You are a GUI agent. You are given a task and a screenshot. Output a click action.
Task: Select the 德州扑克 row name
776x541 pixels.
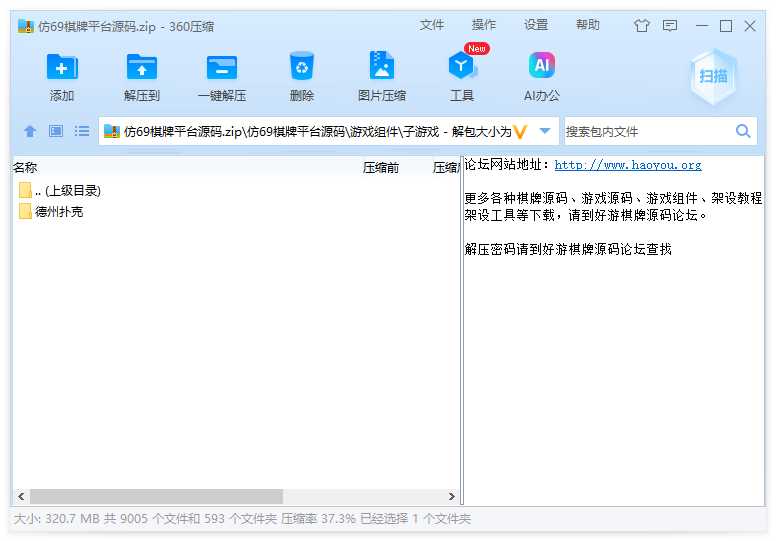coord(59,212)
